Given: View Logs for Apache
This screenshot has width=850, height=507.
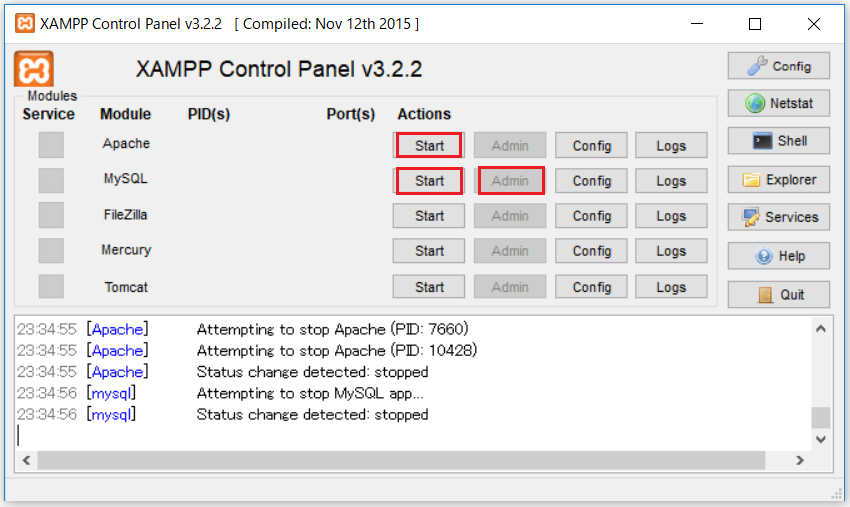Looking at the screenshot, I should pos(671,145).
